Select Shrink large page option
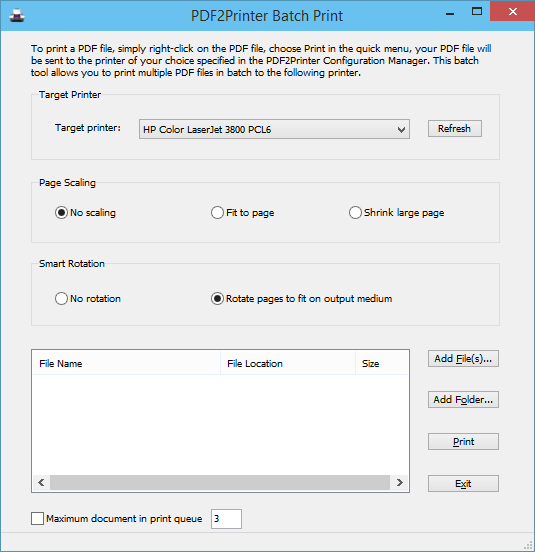The width and height of the screenshot is (535, 552). click(x=396, y=213)
